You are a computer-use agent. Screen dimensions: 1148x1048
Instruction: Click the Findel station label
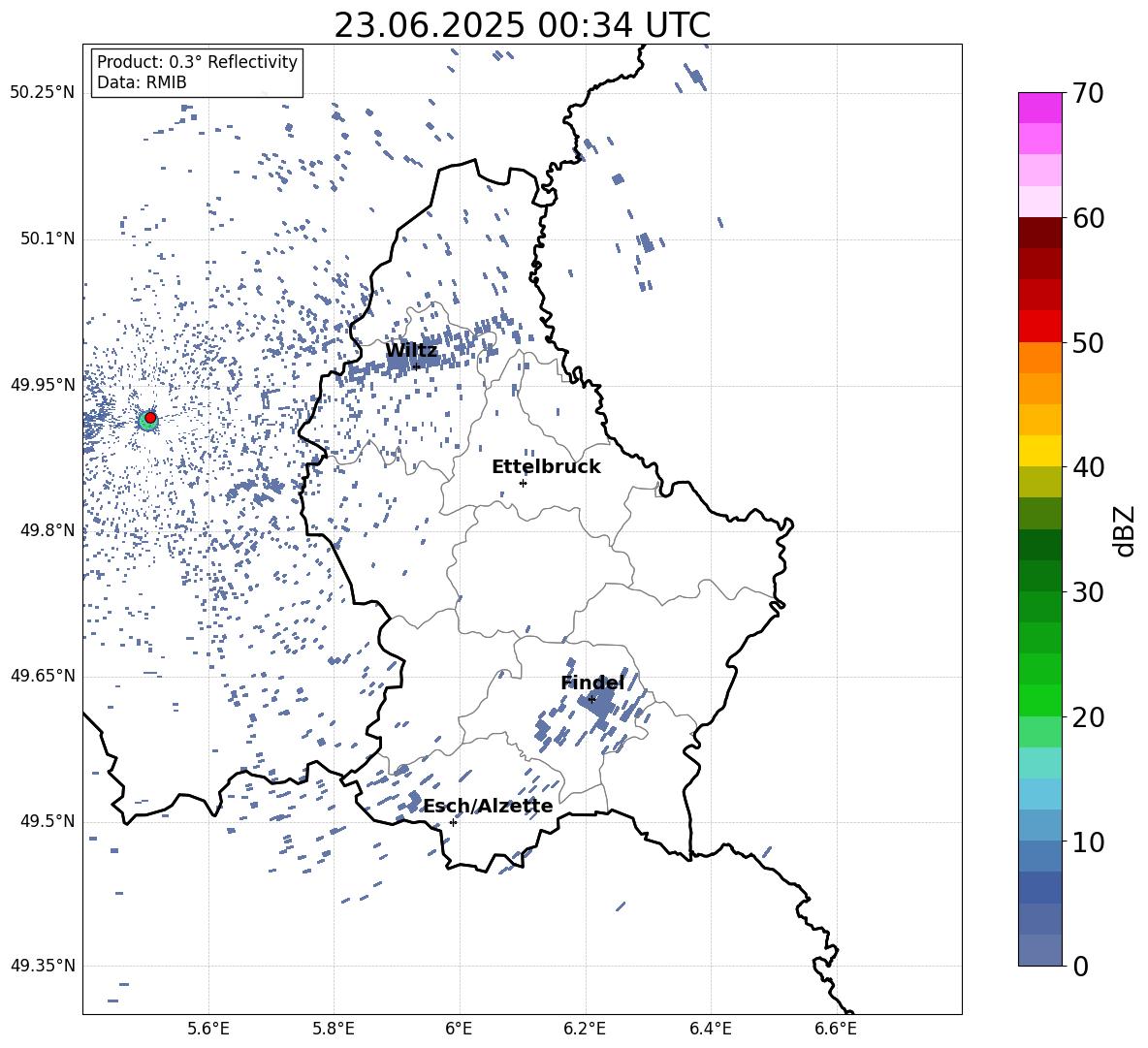tap(592, 683)
